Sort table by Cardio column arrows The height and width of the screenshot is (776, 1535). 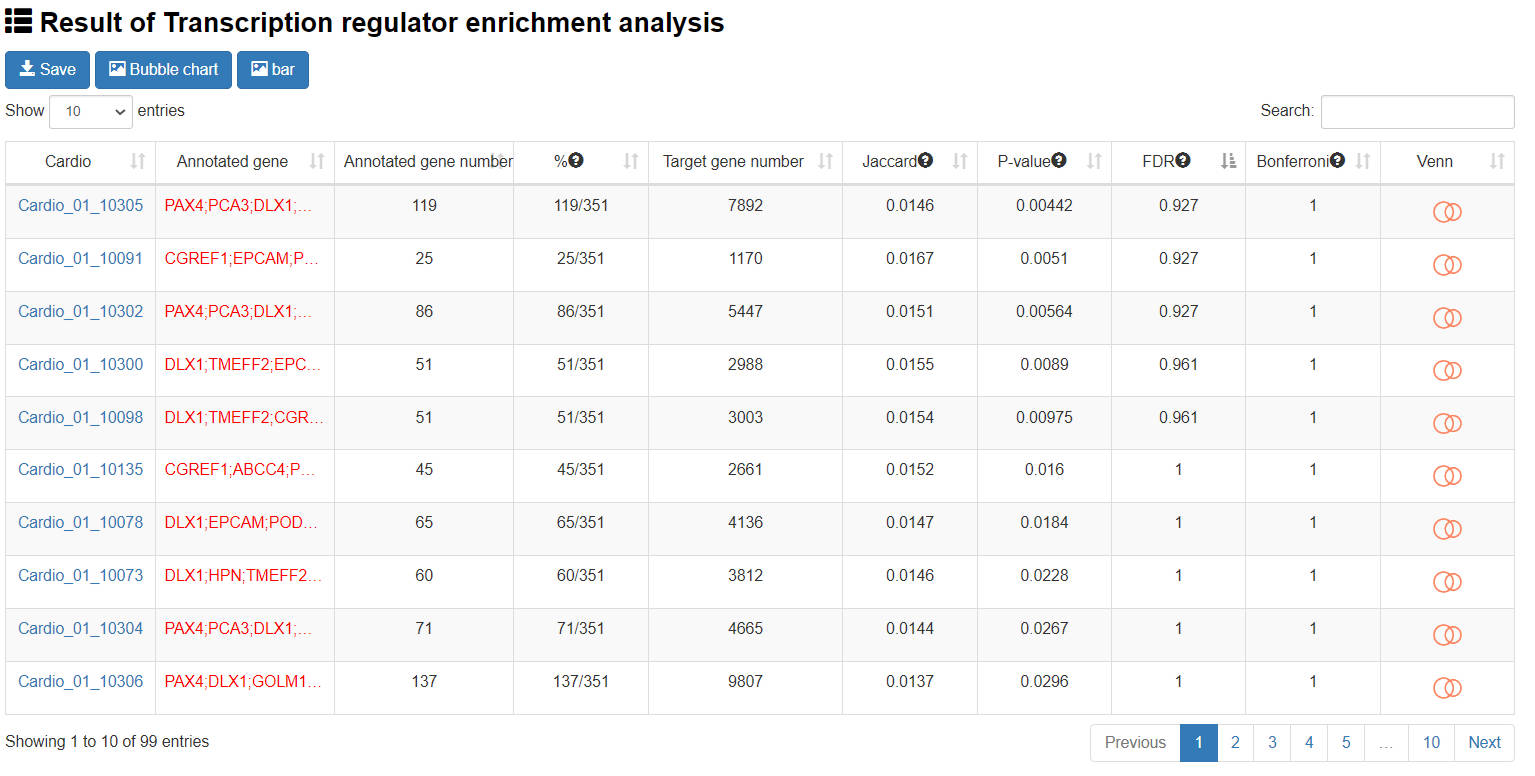coord(138,161)
